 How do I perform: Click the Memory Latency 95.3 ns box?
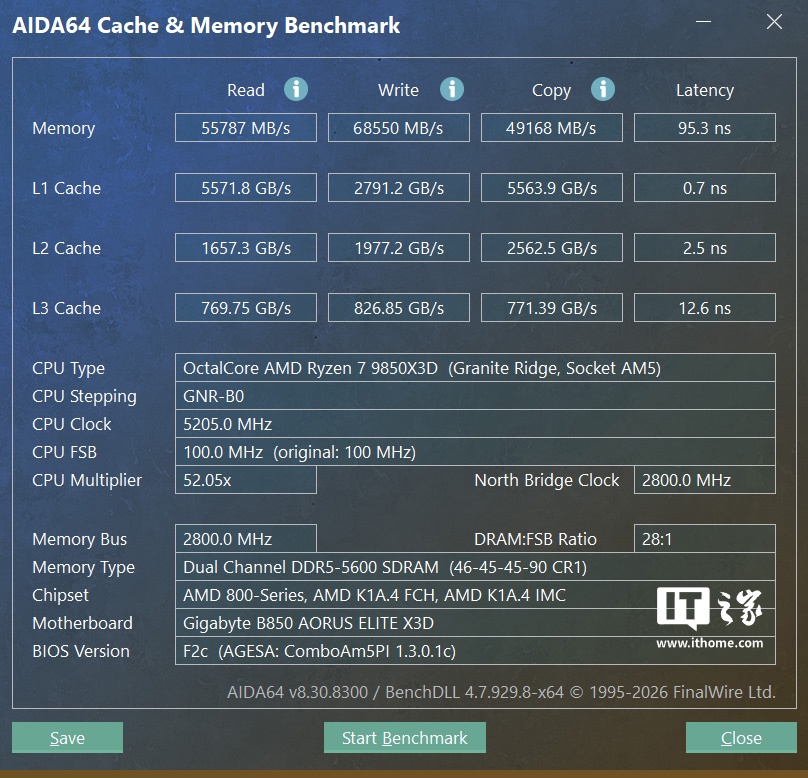tap(704, 128)
